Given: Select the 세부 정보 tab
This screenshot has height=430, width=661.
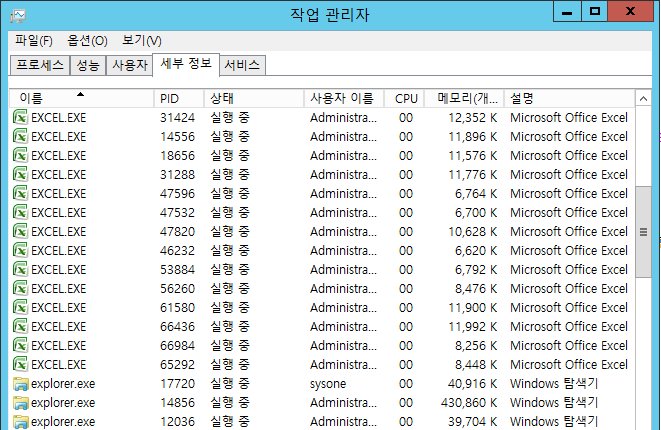Looking at the screenshot, I should click(186, 64).
